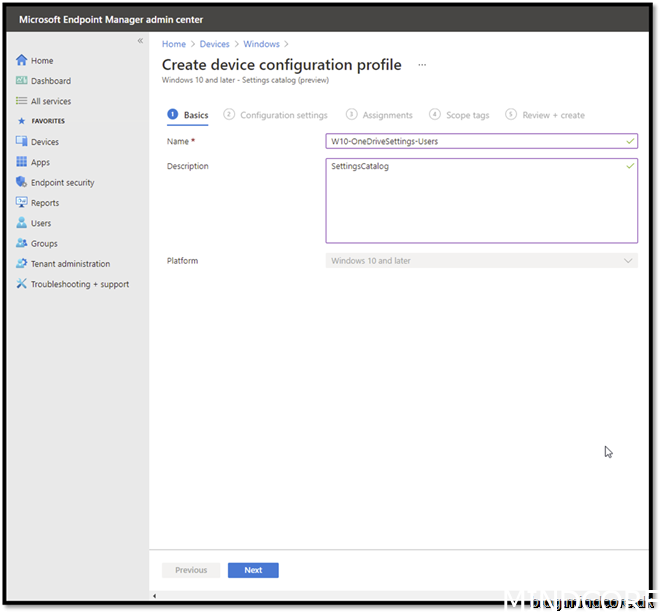Open the ellipsis menu beside page title

point(421,65)
